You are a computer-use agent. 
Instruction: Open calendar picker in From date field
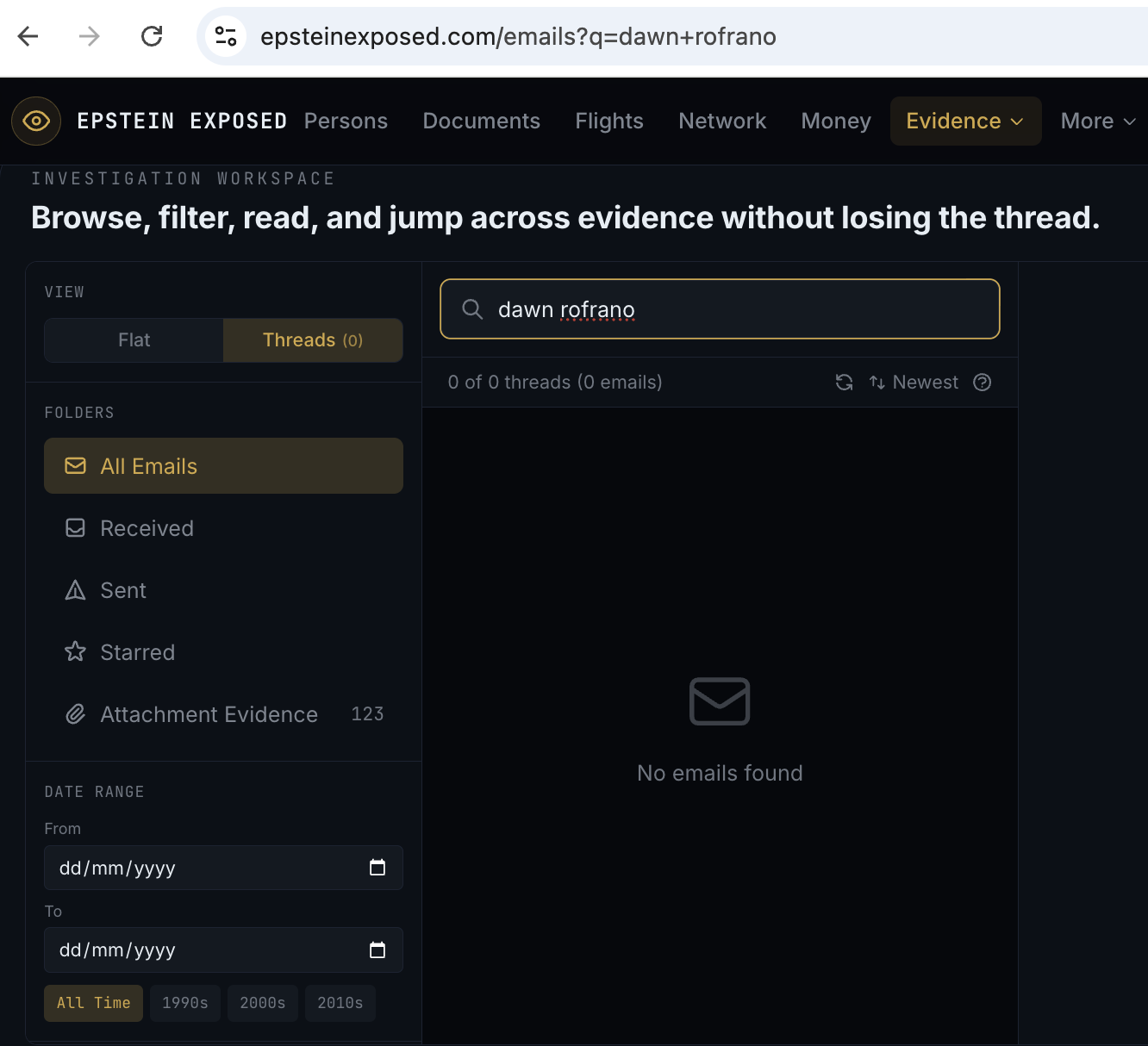pos(377,868)
